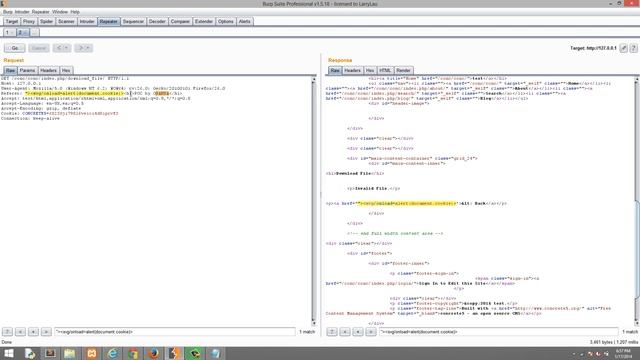Open the Window menu
640x360 pixels.
click(x=60, y=12)
